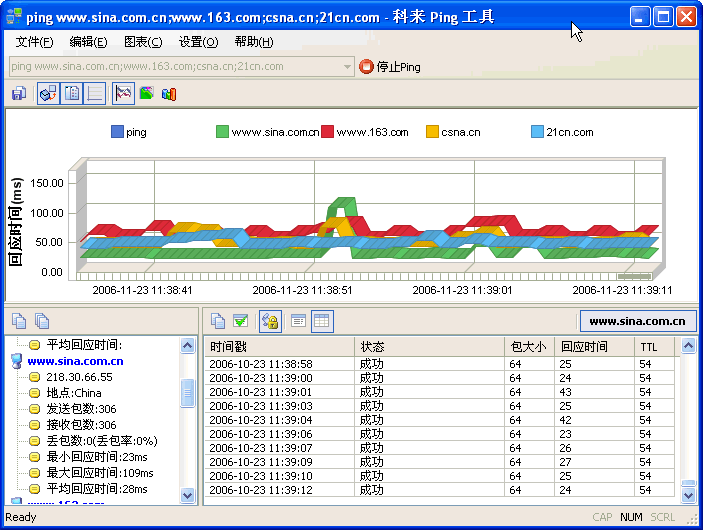Screen dimensions: 703x530
Task: Click the 时间戳 column header
Action: [280, 346]
